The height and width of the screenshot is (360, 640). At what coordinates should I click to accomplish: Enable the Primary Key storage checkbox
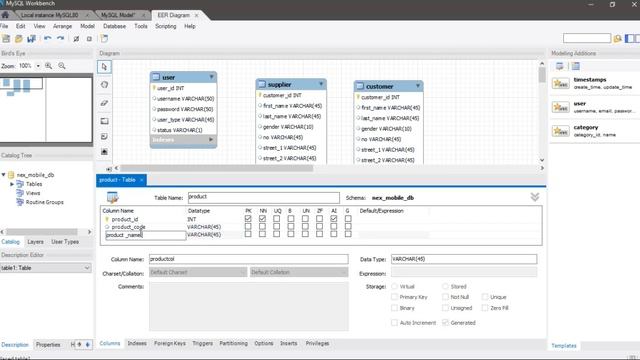[x=394, y=297]
